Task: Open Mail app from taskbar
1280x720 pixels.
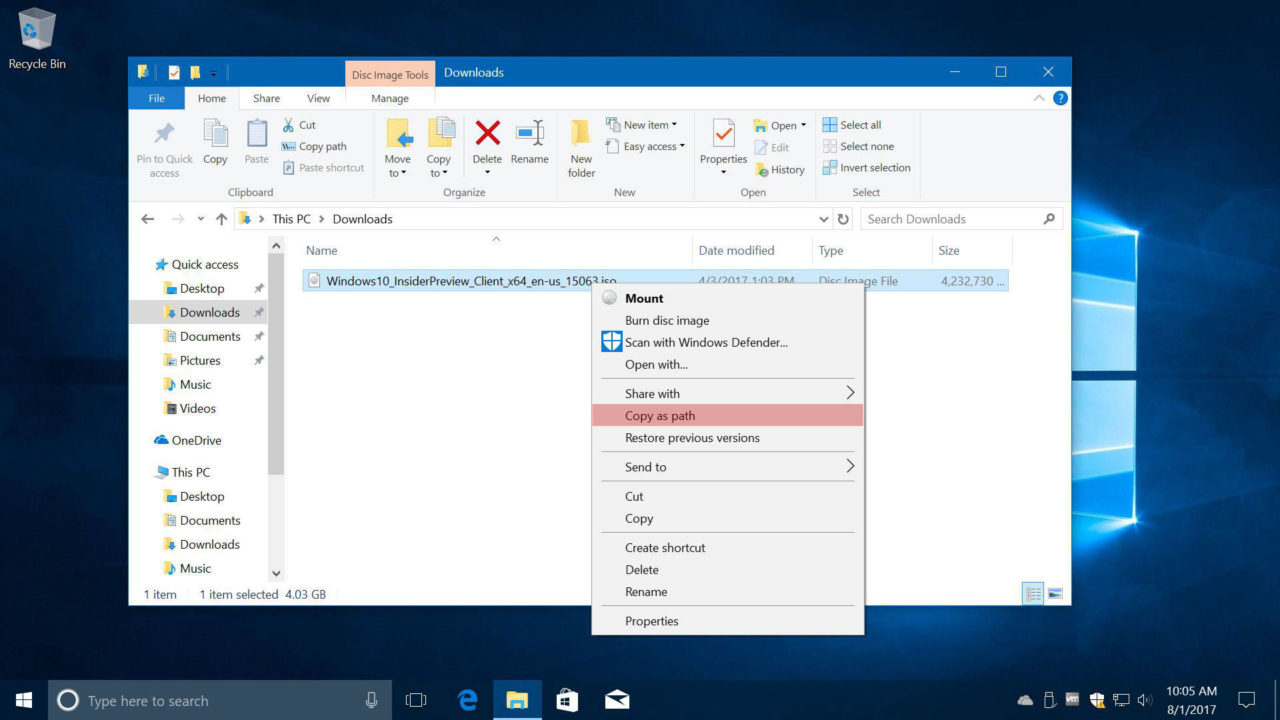Action: pyautogui.click(x=617, y=700)
